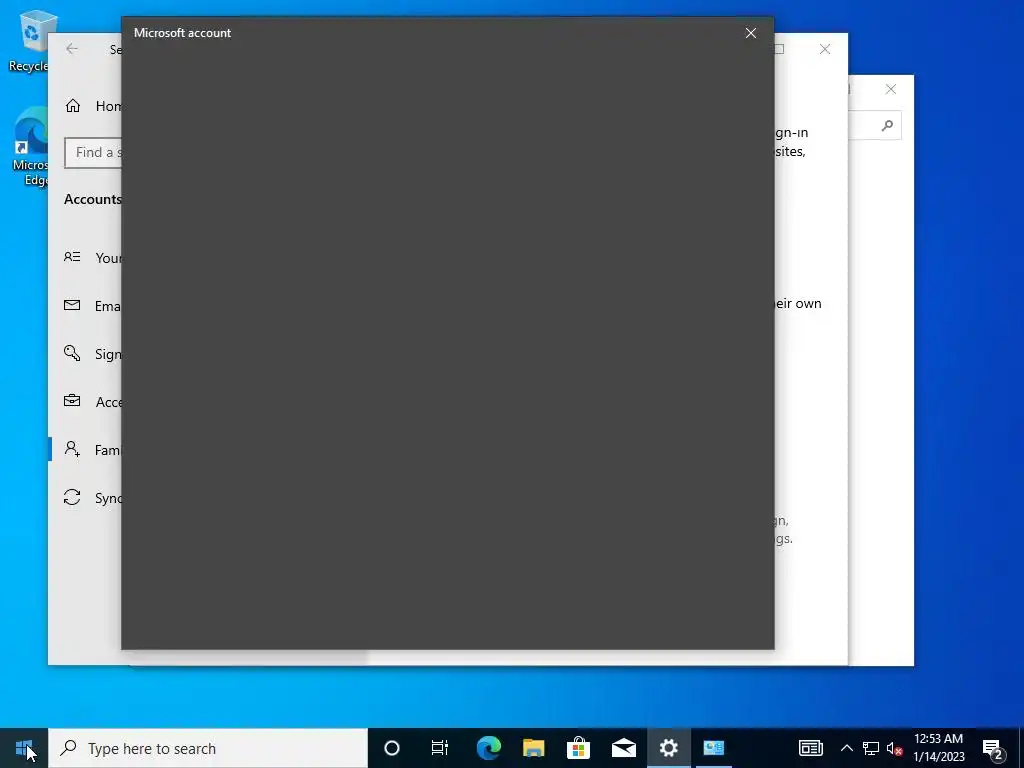Screen dimensions: 1024x768
Task: Maximize the Settings window
Action: (x=779, y=49)
